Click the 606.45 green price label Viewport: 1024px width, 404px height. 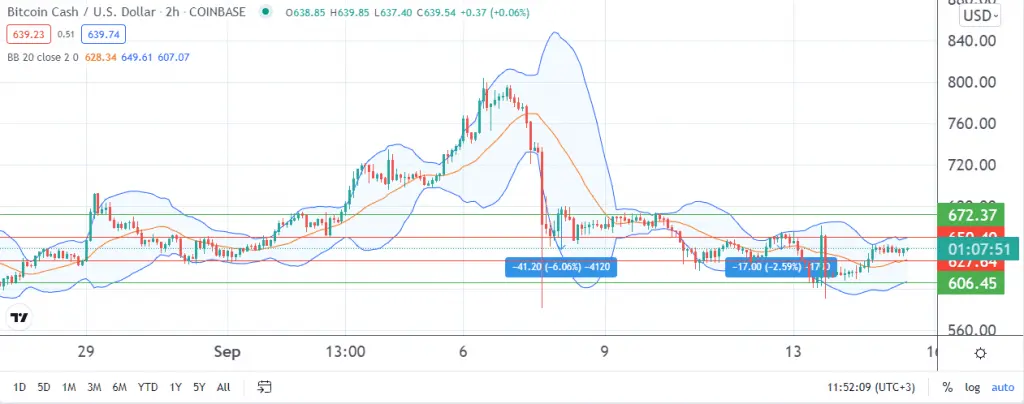(x=970, y=283)
